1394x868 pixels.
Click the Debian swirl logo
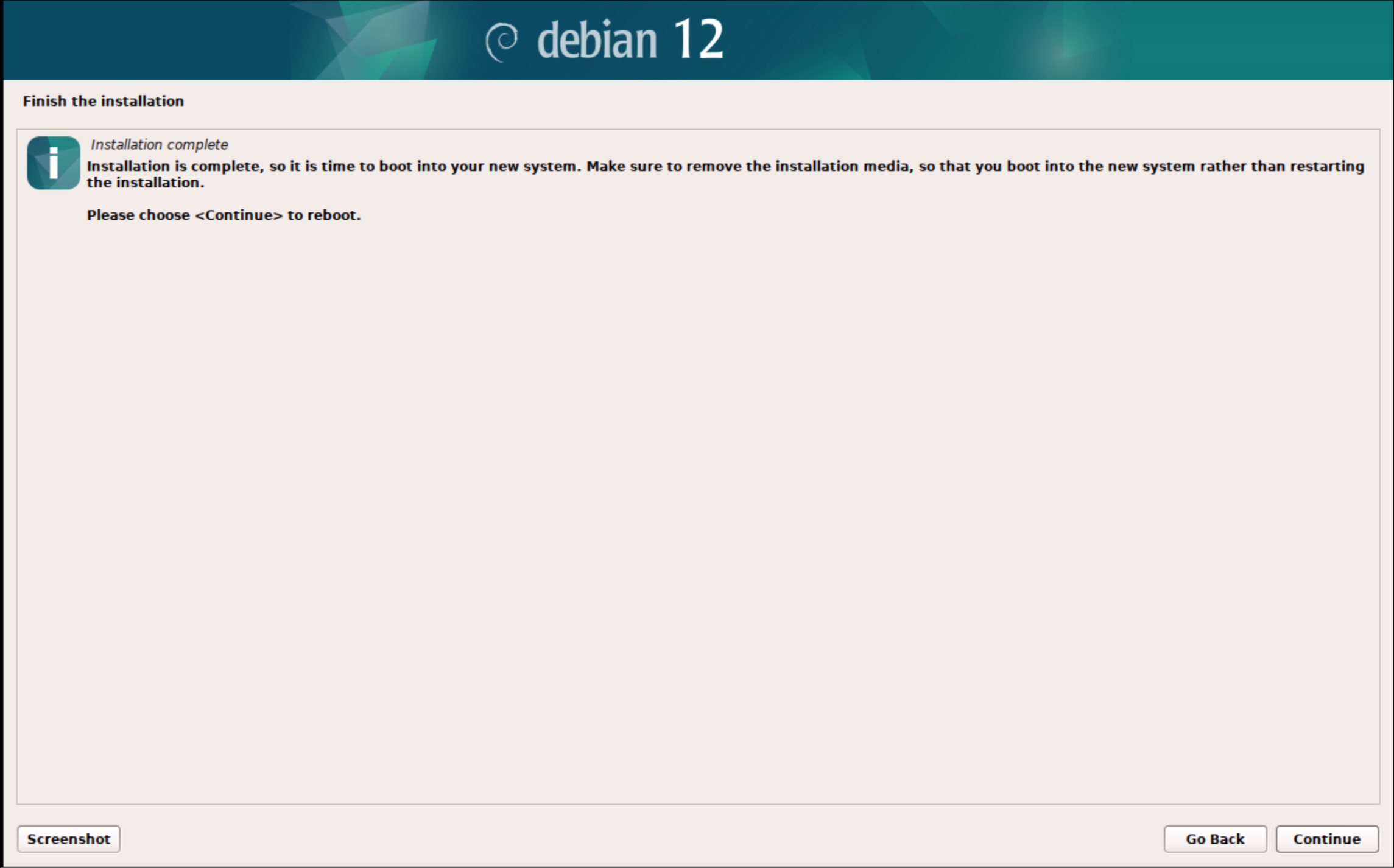[502, 41]
